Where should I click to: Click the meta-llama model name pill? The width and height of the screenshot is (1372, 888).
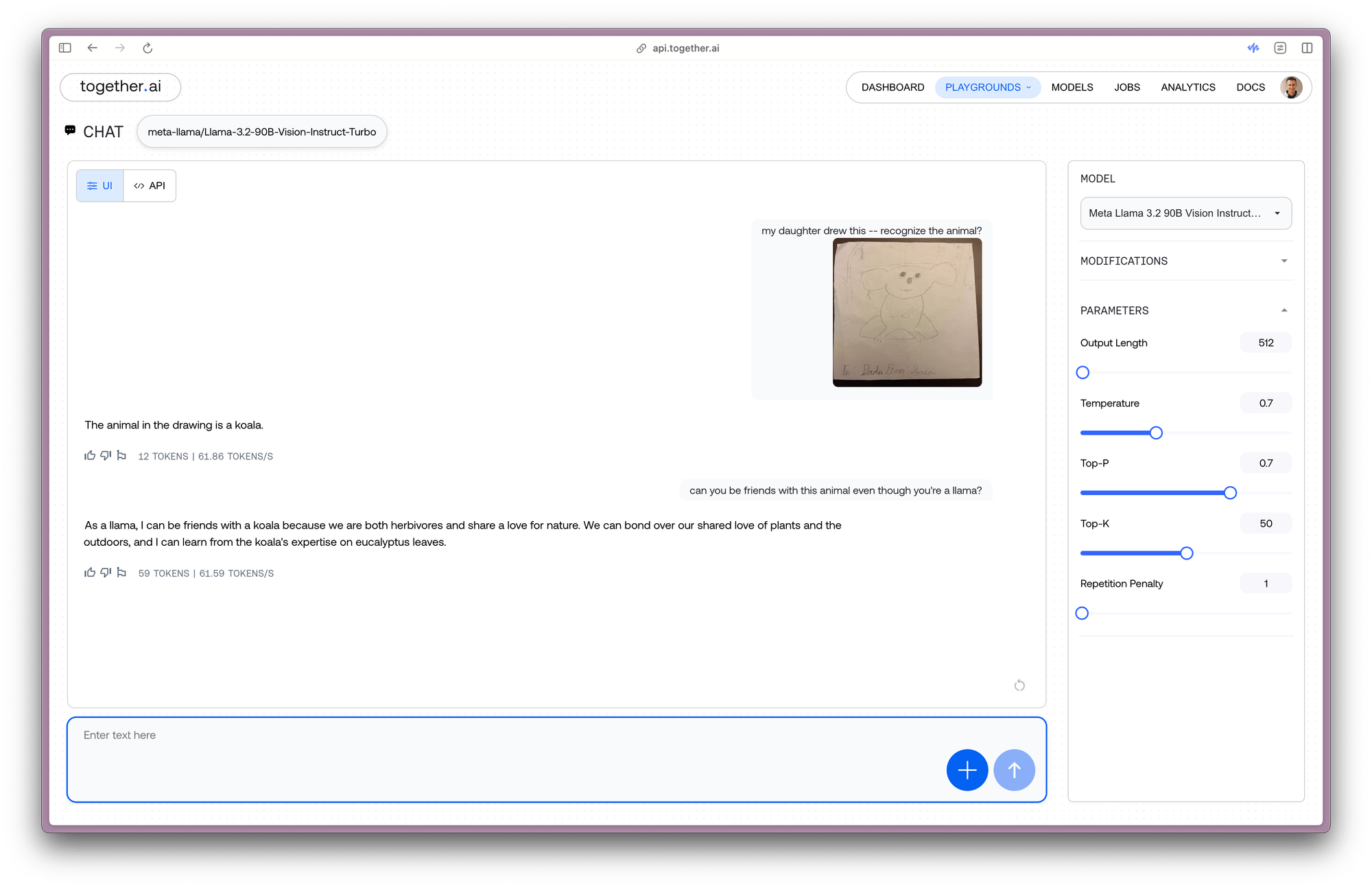coord(261,131)
